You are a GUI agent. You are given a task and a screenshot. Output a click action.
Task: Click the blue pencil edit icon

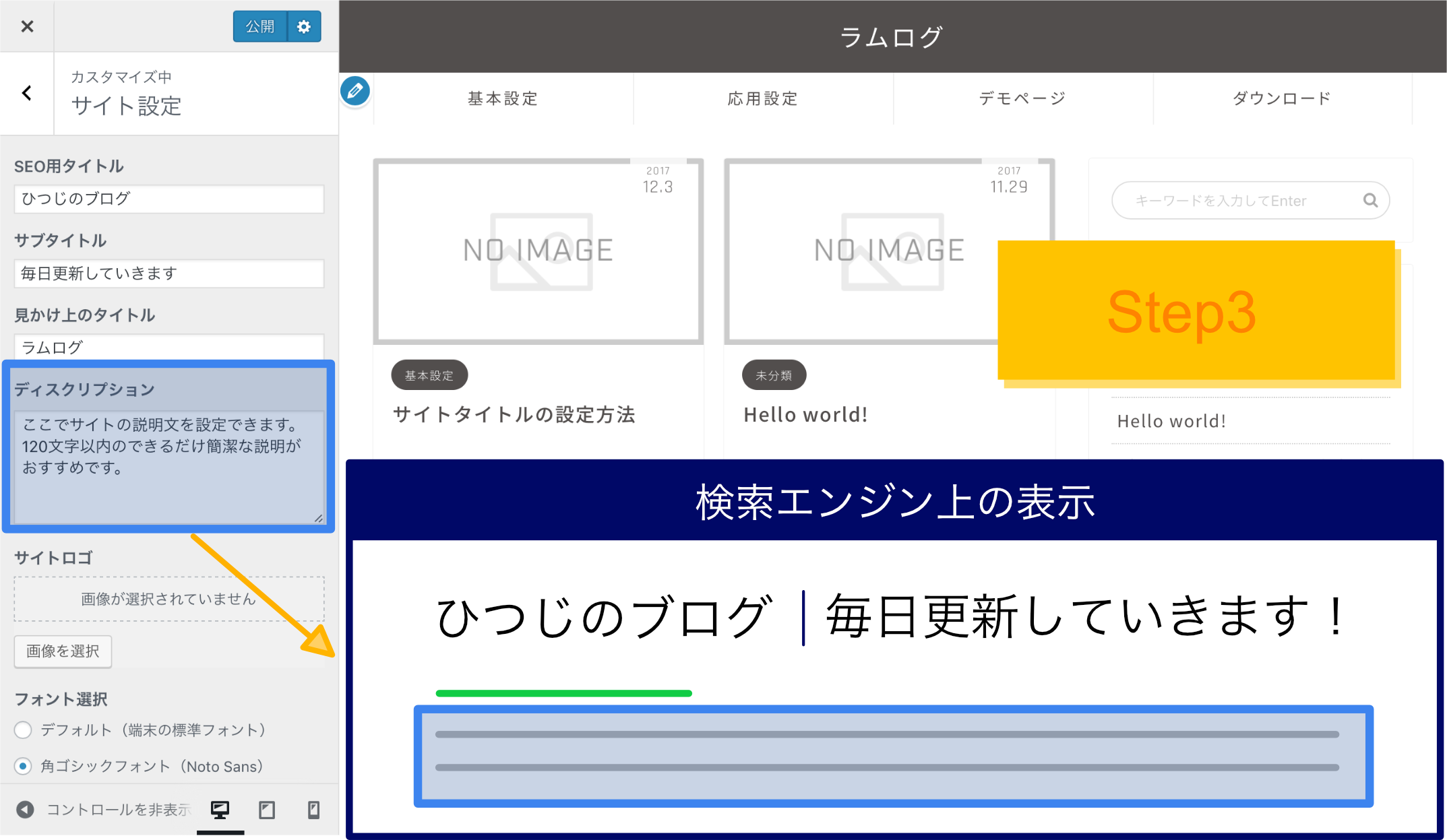tap(355, 91)
